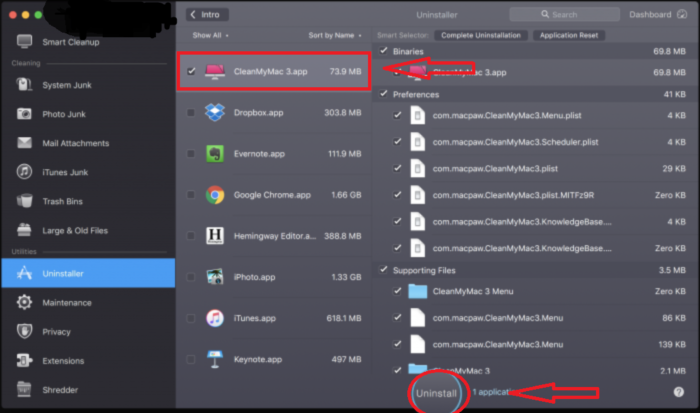Check the Keynote.app checkbox

click(191, 359)
